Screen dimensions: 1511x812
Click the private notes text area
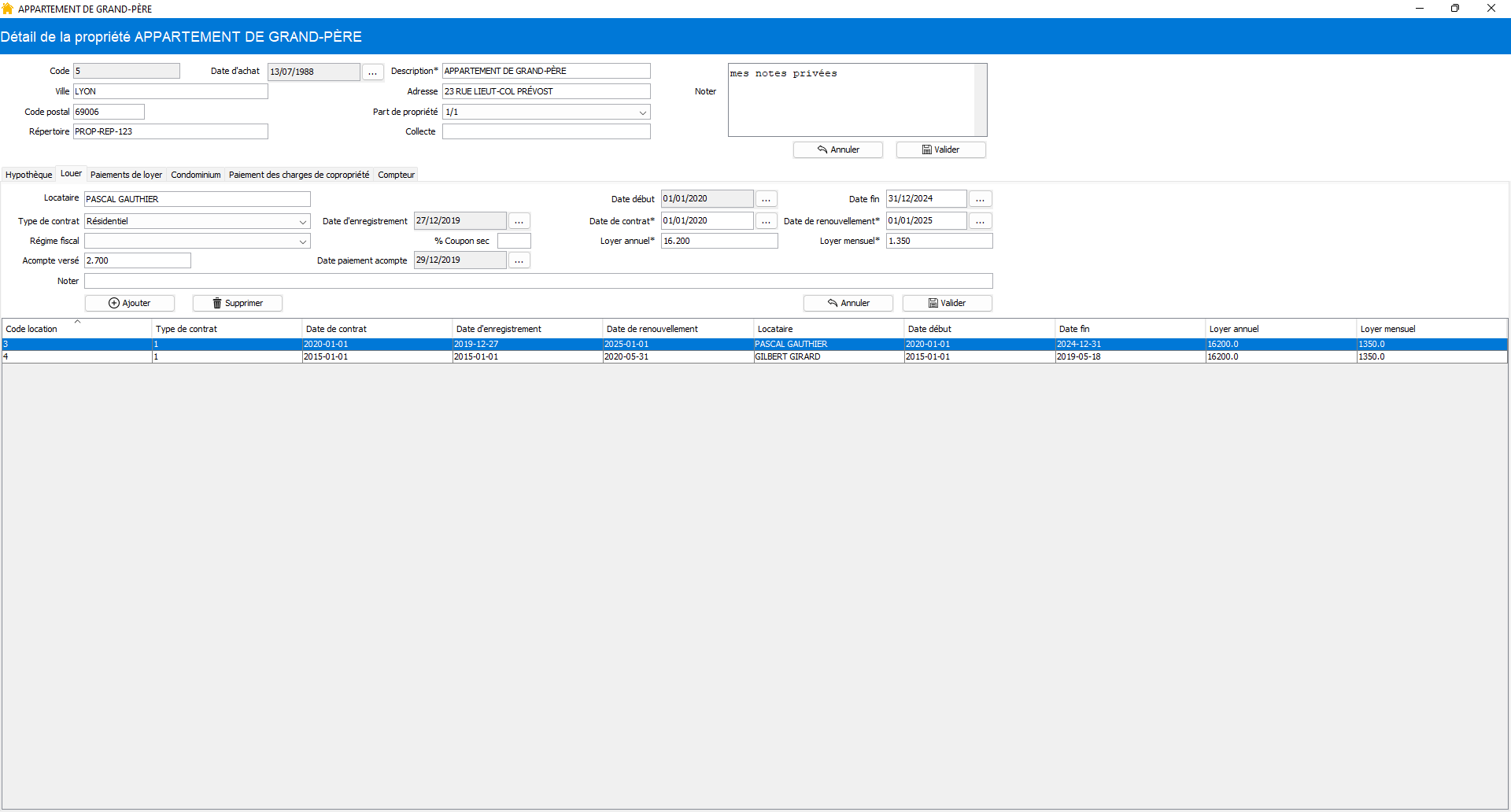click(852, 100)
